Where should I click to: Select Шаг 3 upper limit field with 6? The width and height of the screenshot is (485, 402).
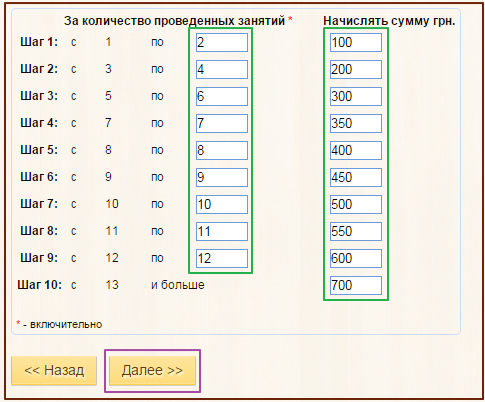click(x=222, y=96)
